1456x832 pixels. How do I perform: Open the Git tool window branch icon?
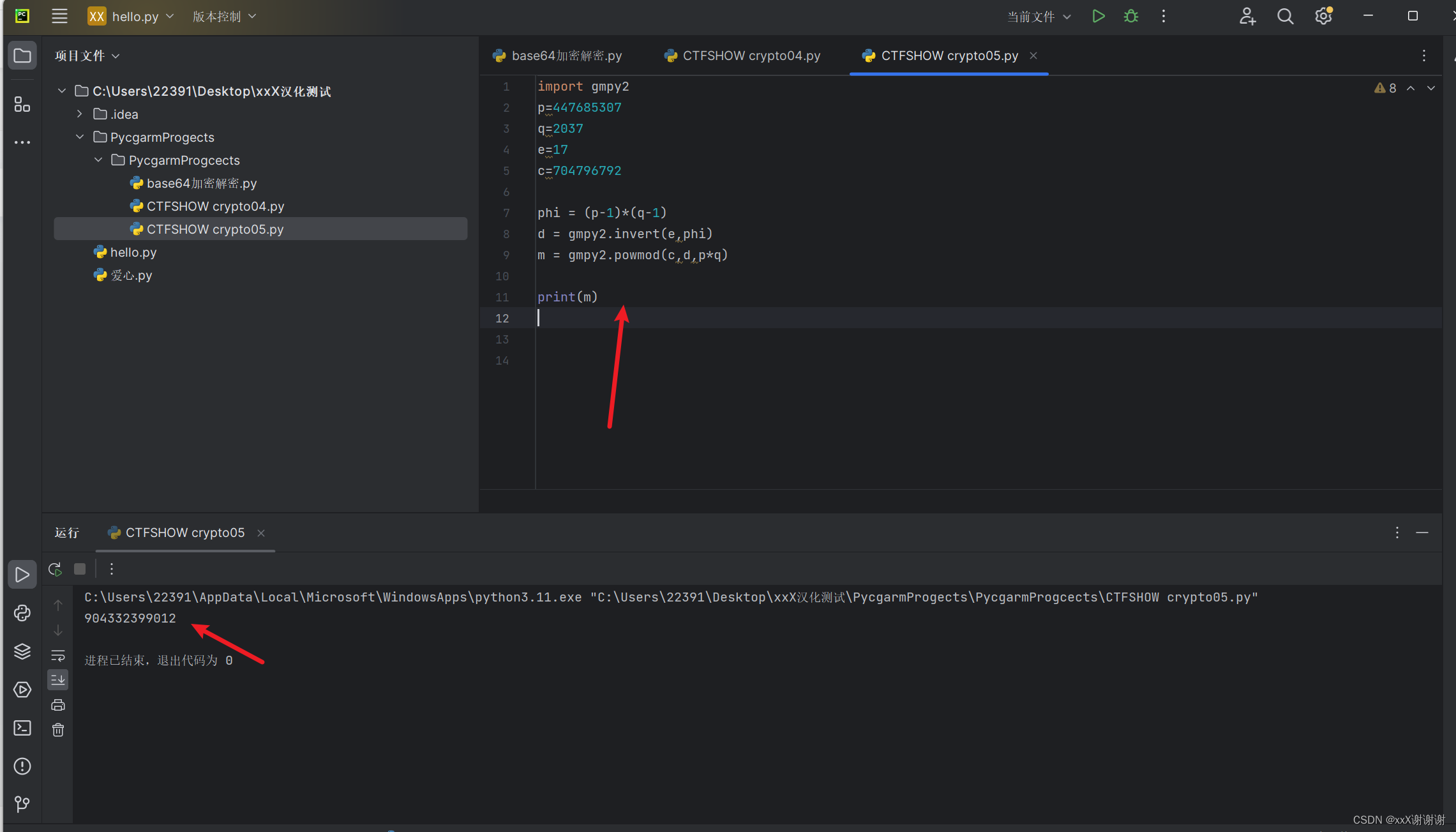(22, 804)
